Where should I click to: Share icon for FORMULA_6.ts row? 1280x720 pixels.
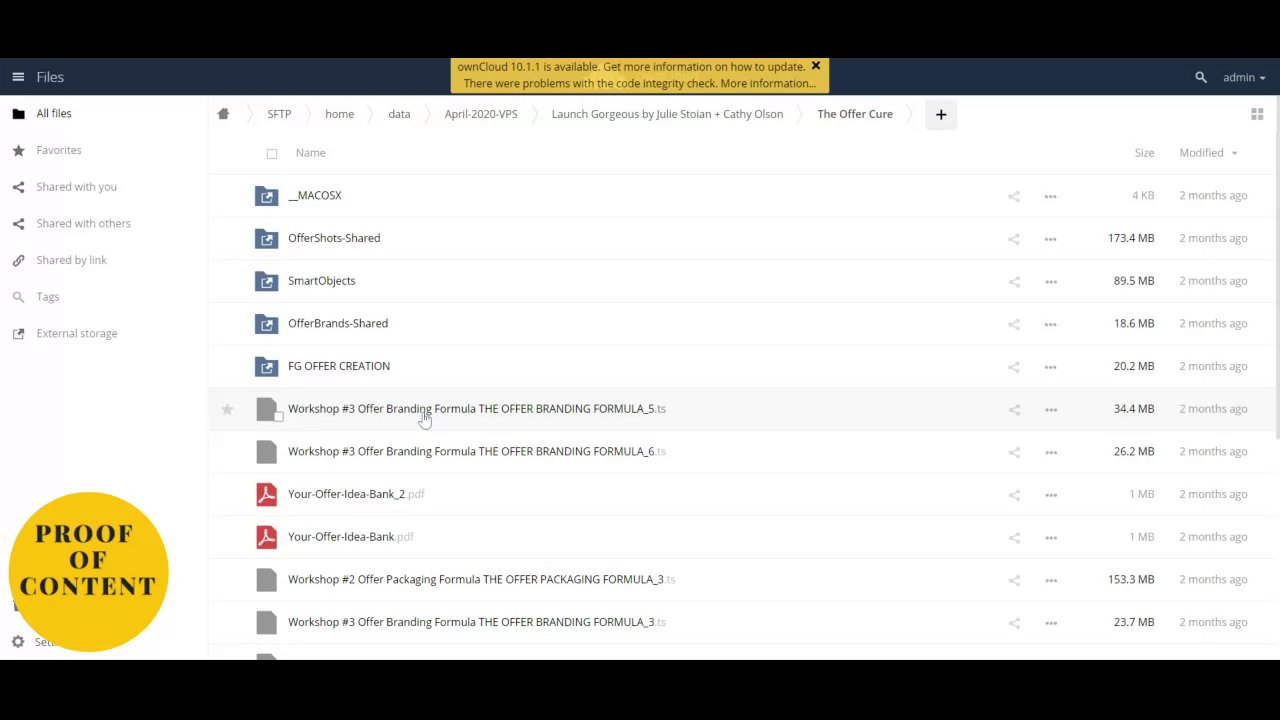coord(1014,452)
